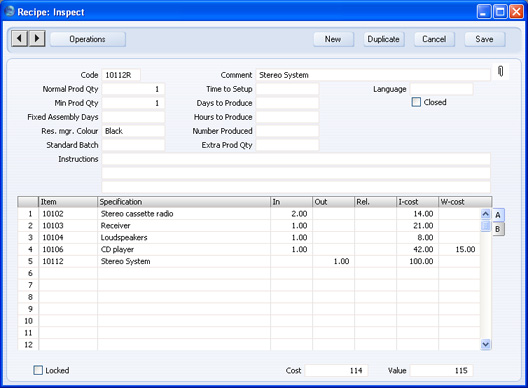Click the Extra Prod Qty field
Image resolution: width=528 pixels, height=388 pixels.
click(x=287, y=145)
